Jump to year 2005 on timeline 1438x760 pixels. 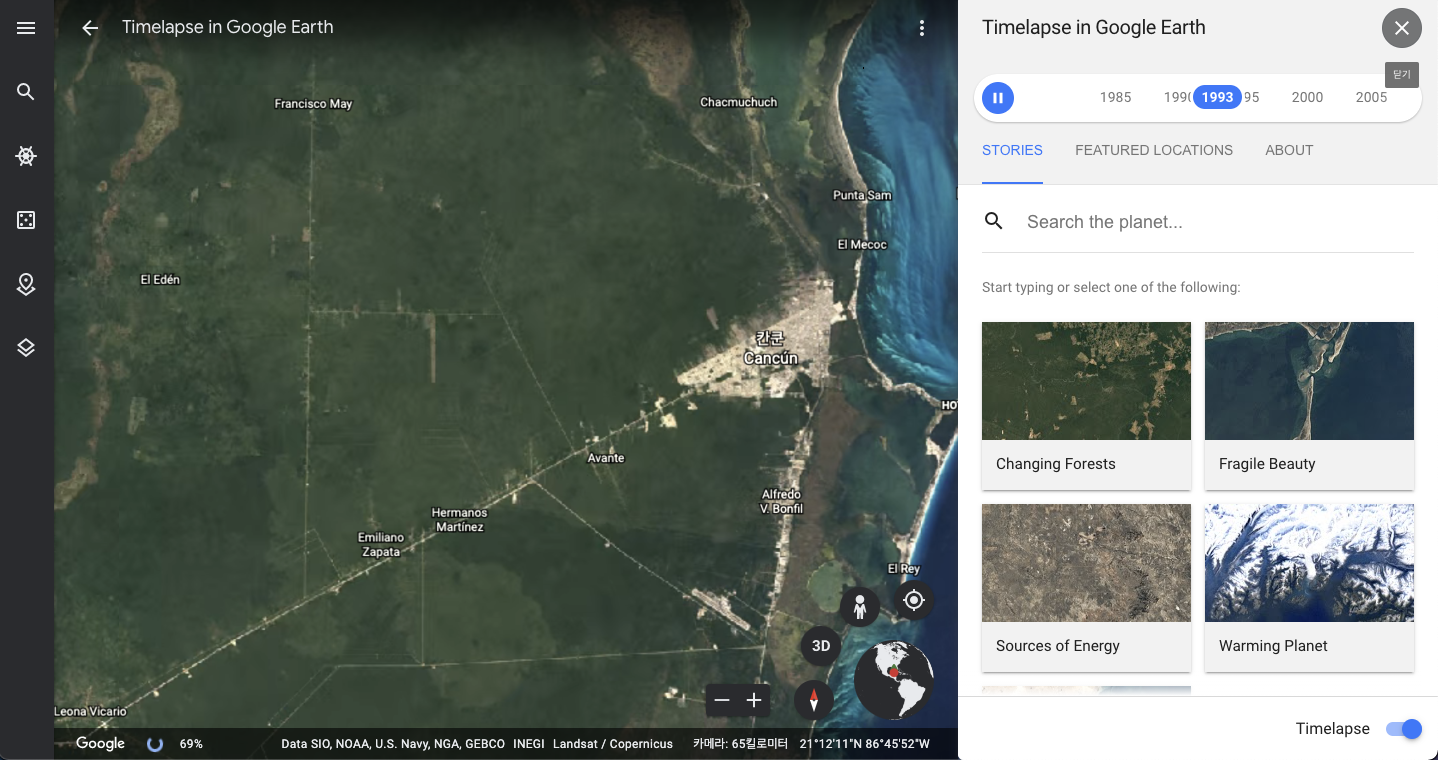click(1371, 97)
